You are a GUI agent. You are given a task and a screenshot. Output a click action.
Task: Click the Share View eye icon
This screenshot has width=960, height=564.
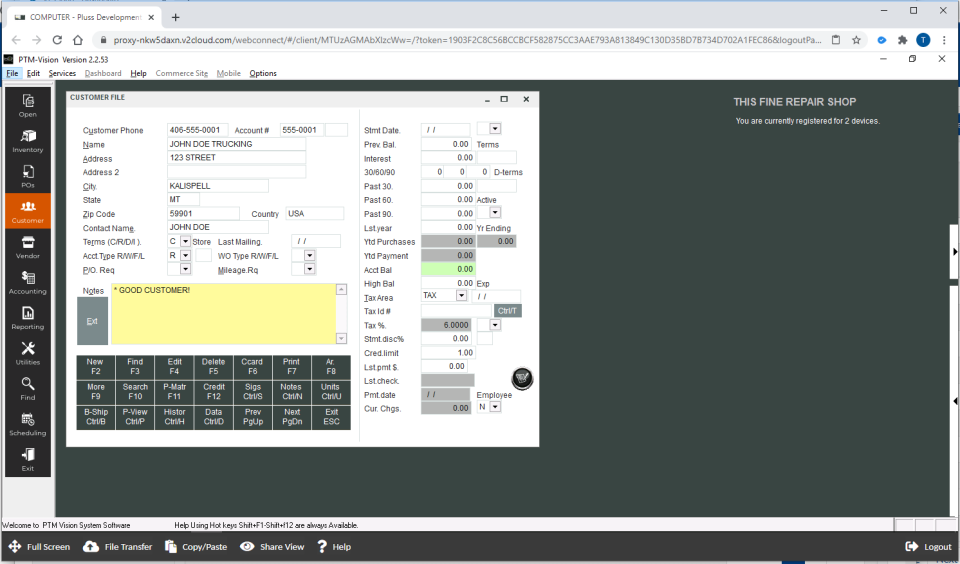(247, 546)
